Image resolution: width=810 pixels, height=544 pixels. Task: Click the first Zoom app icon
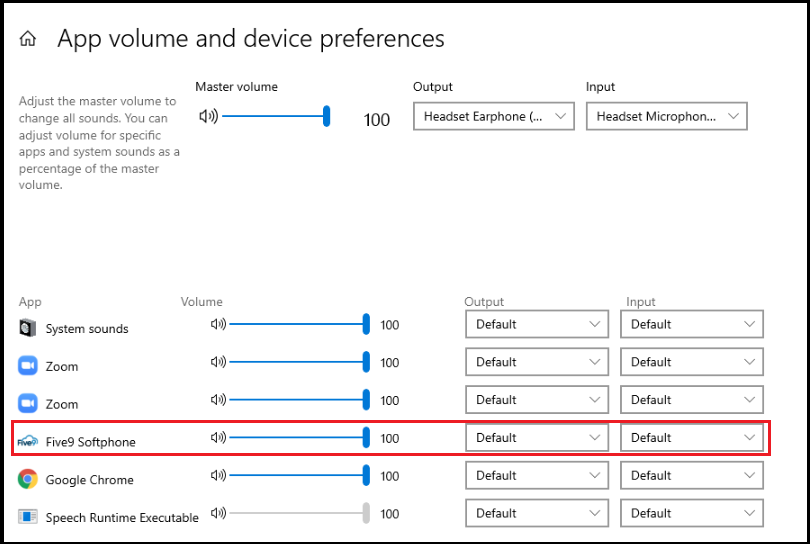pyautogui.click(x=27, y=366)
